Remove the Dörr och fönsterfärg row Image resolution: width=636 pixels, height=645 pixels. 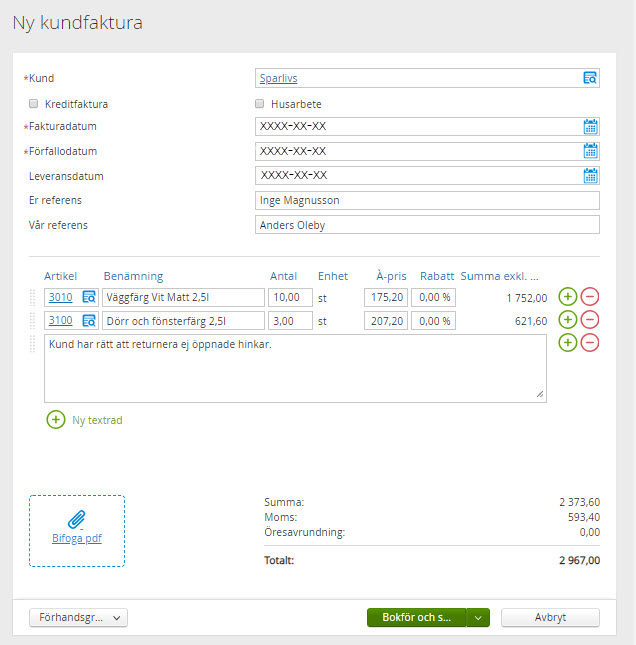pos(590,320)
